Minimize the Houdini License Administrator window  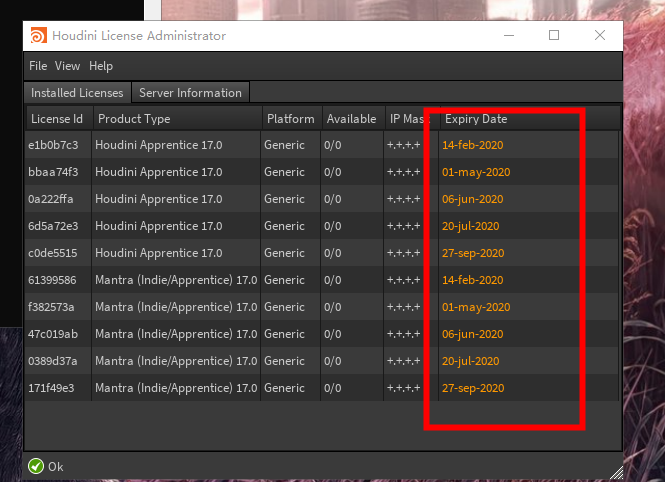(x=509, y=35)
